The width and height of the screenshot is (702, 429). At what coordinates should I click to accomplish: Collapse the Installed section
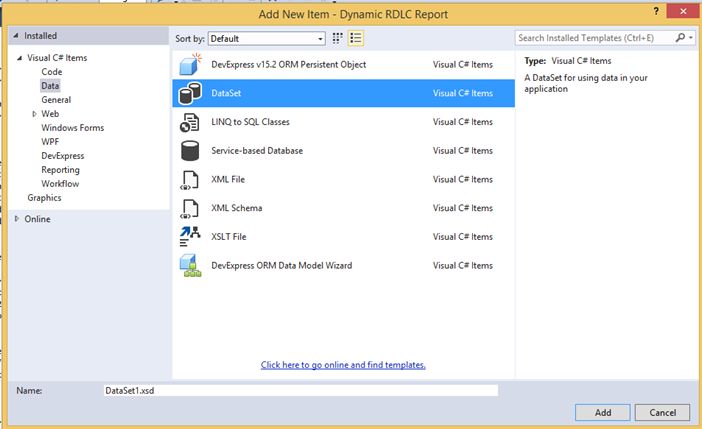16,35
